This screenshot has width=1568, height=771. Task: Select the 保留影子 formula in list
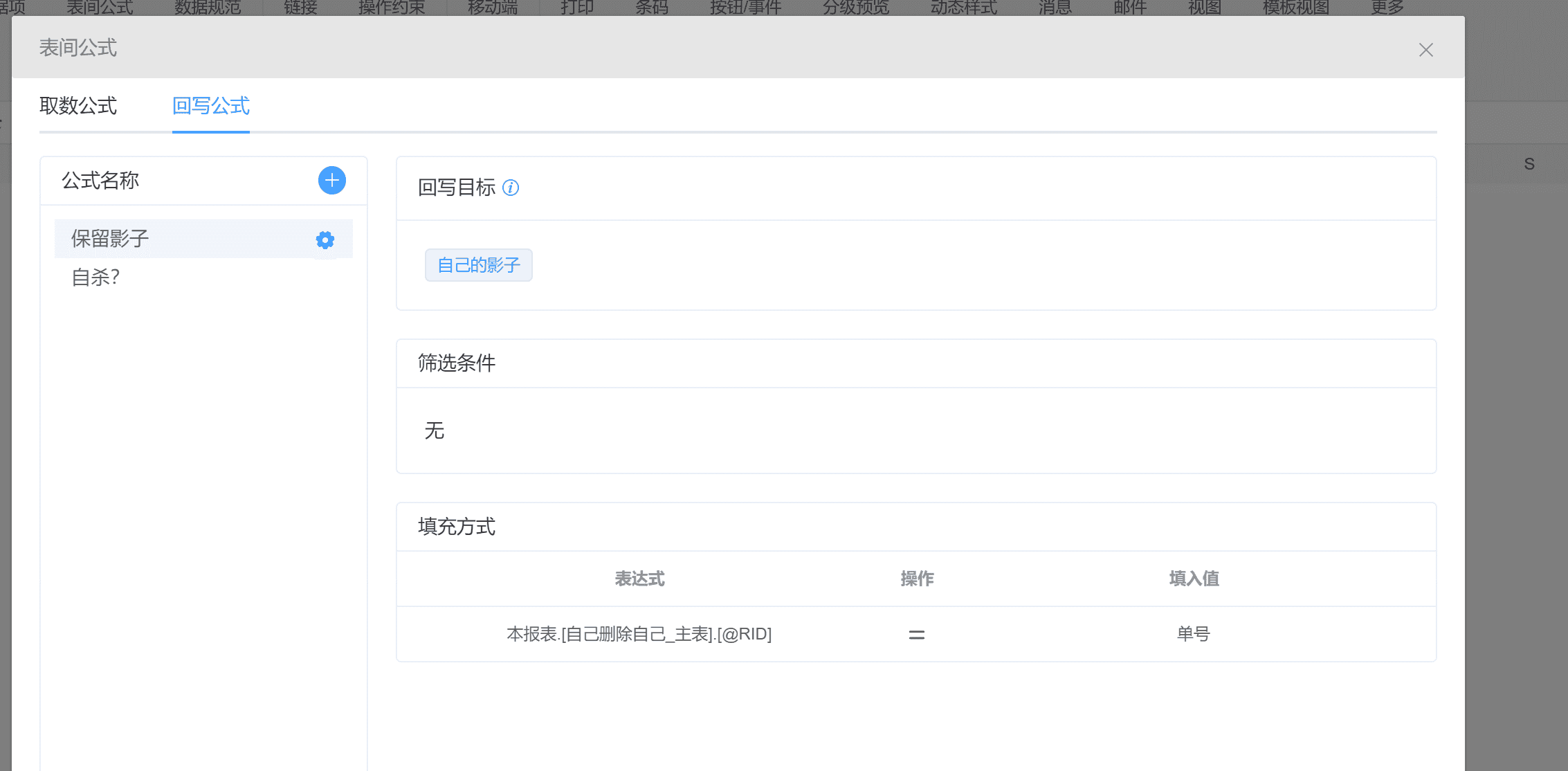[203, 239]
